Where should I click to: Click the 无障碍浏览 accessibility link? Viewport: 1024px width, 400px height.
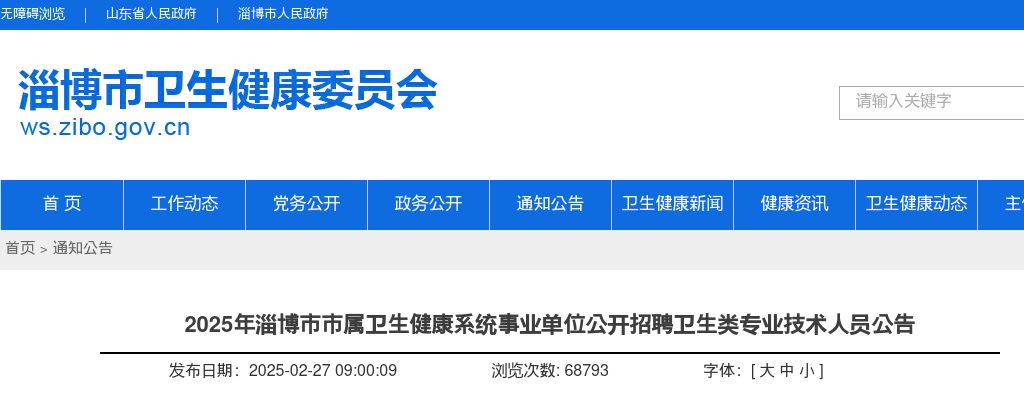coord(33,14)
